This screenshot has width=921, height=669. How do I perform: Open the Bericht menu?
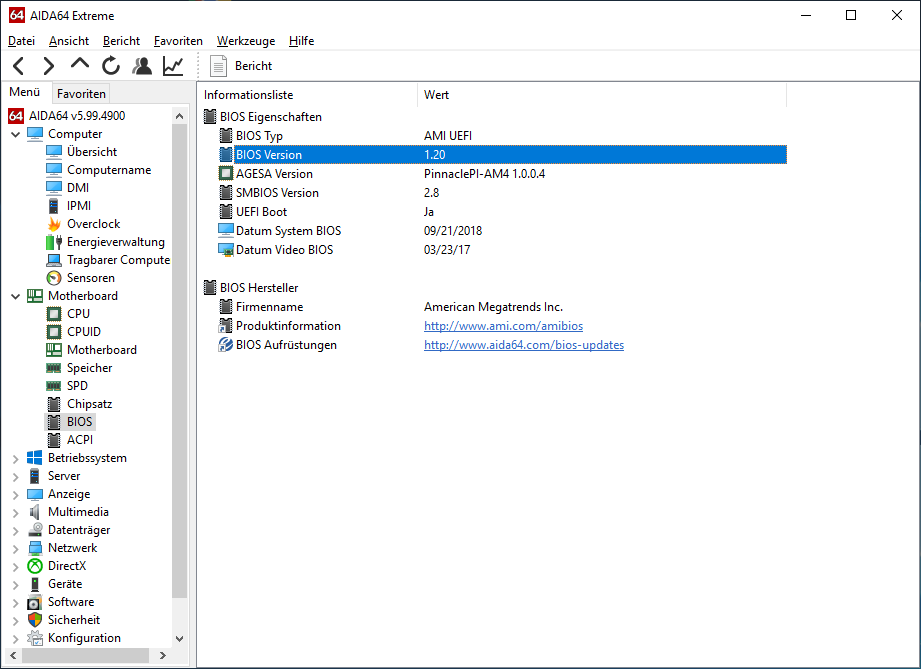[x=121, y=41]
